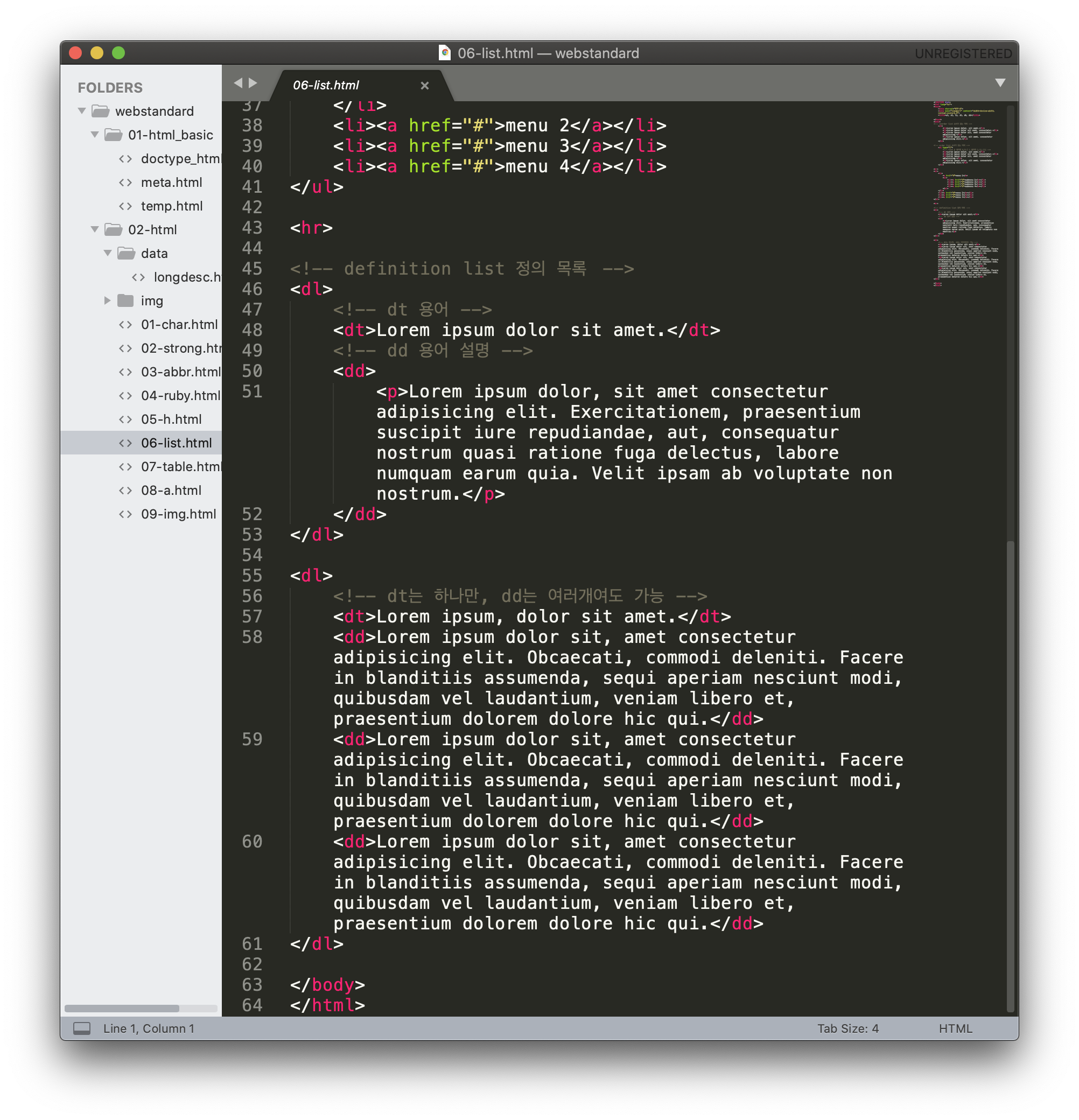Close the 06-list.html tab
Screen dimensions: 1079x1120
pos(424,86)
